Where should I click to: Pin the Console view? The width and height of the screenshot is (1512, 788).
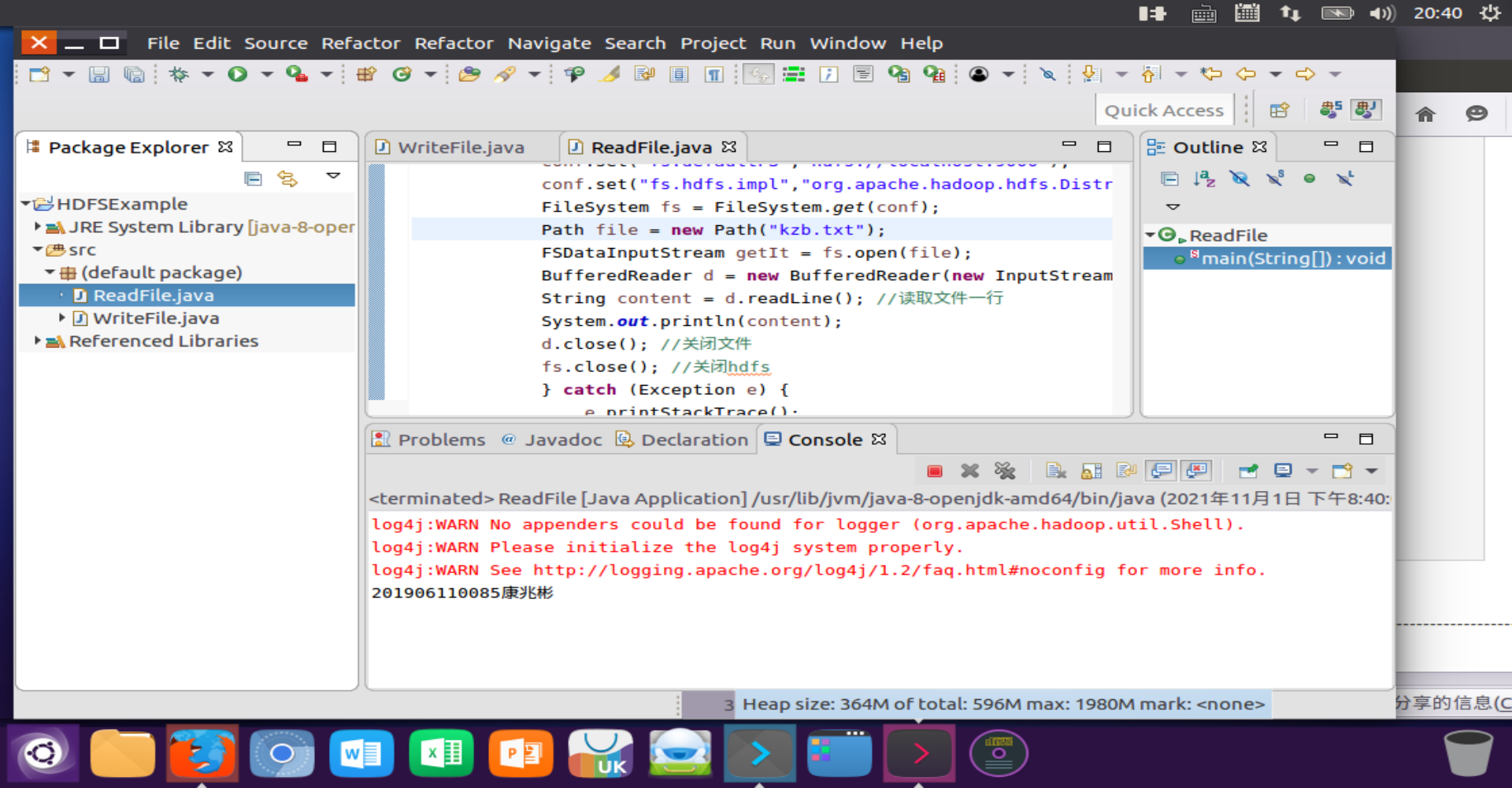coord(1248,470)
